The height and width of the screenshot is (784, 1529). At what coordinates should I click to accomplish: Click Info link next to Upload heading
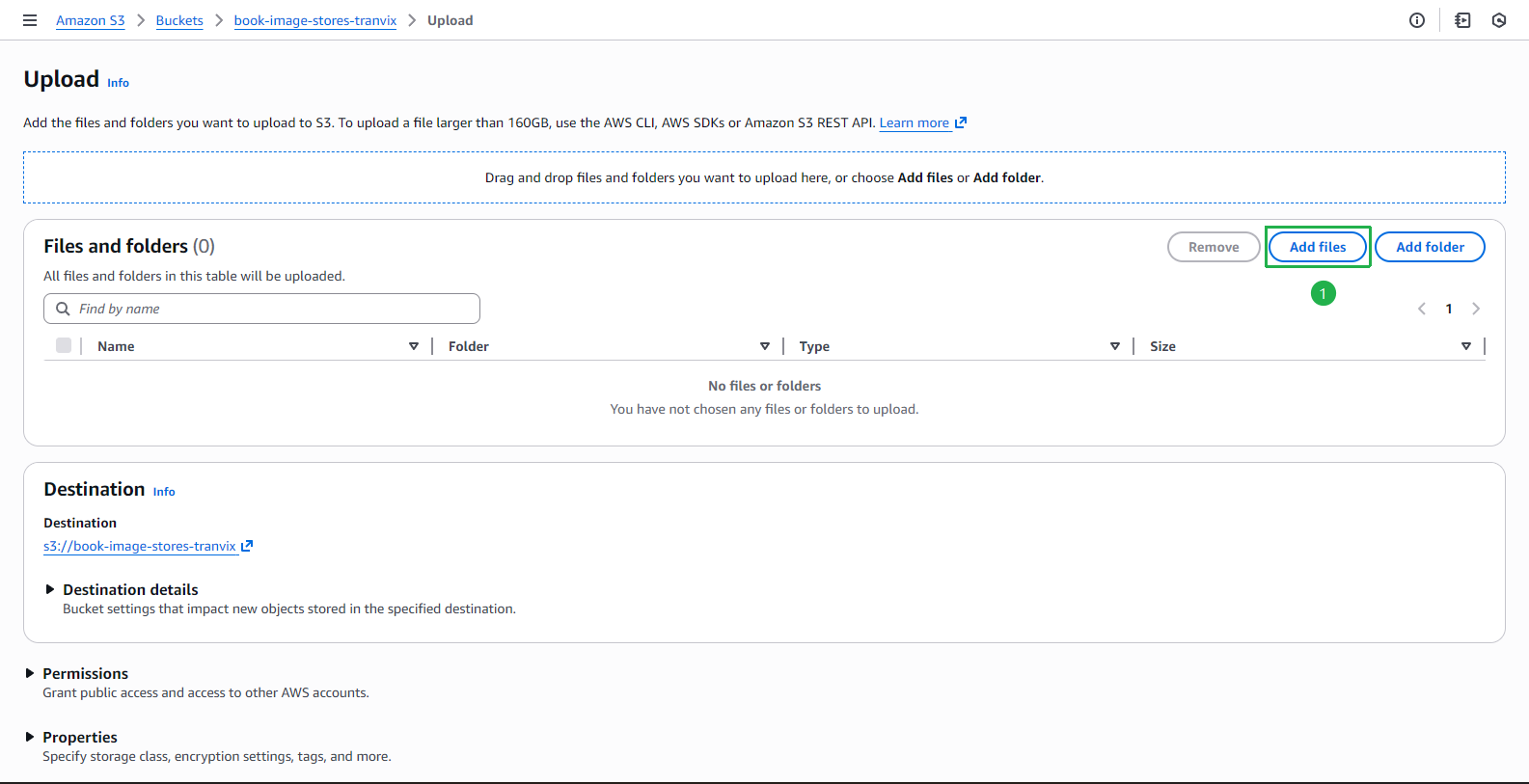[x=118, y=83]
